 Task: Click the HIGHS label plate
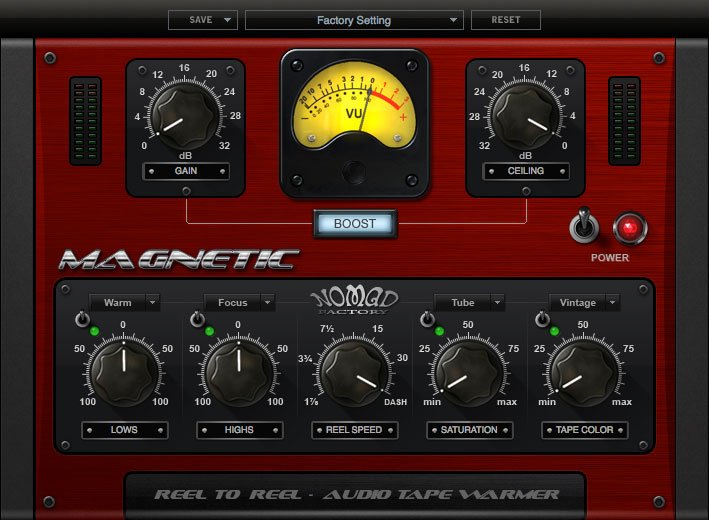(239, 430)
